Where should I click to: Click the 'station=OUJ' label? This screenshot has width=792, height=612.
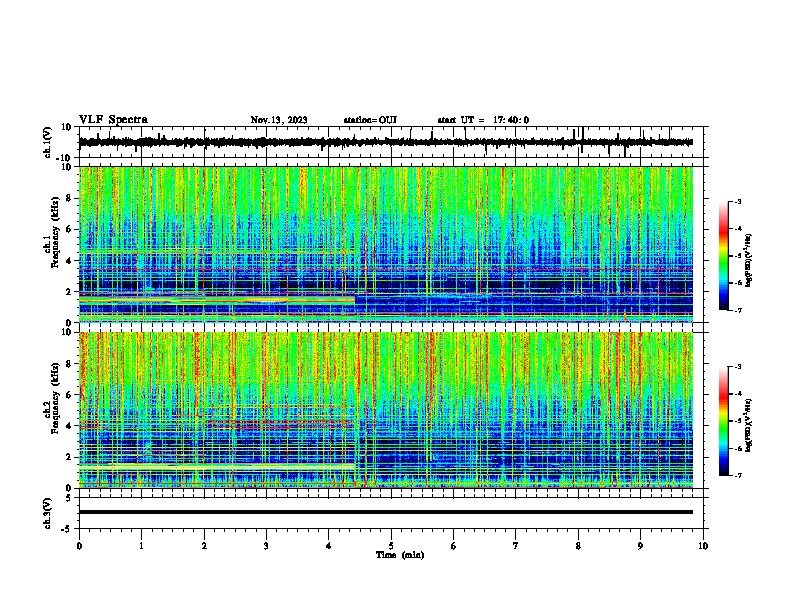click(x=370, y=120)
